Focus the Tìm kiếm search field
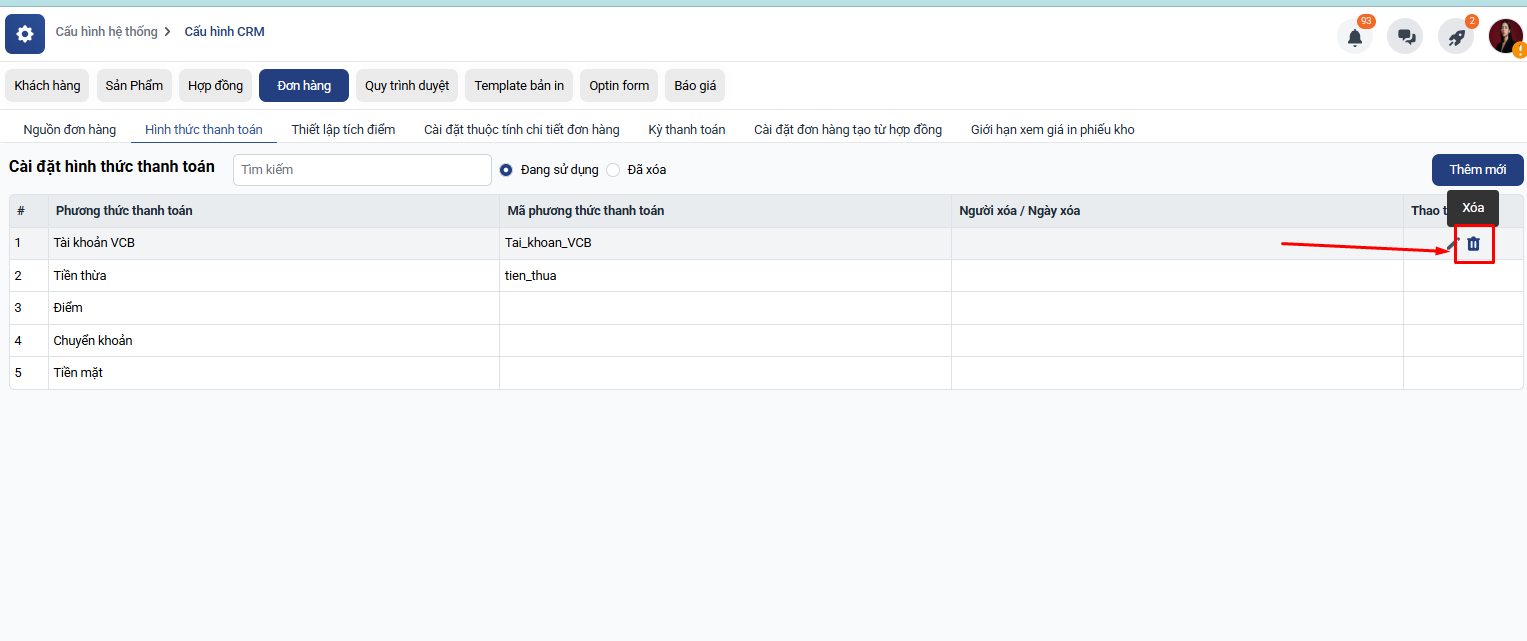 (x=363, y=170)
